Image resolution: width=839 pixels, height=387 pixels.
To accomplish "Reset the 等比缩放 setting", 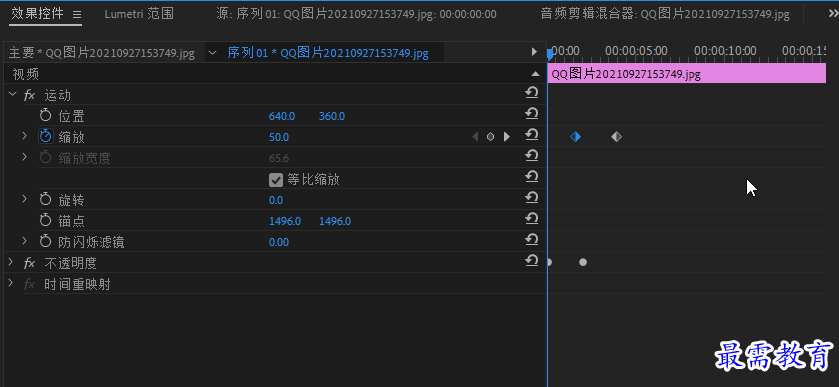I will click(531, 177).
